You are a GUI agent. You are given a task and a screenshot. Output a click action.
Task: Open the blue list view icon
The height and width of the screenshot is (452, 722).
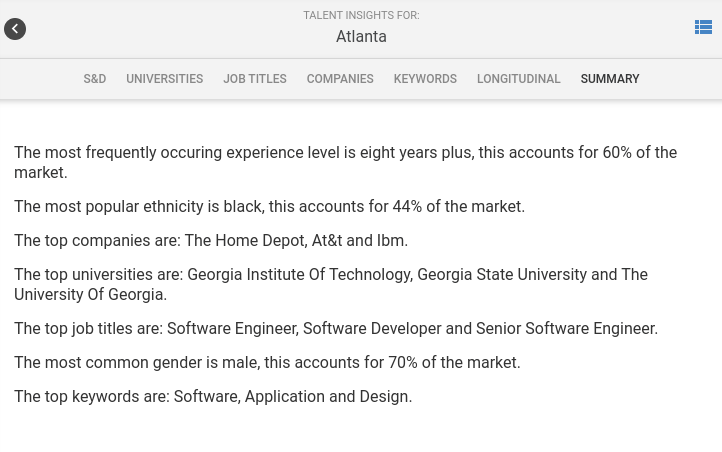coord(703,27)
